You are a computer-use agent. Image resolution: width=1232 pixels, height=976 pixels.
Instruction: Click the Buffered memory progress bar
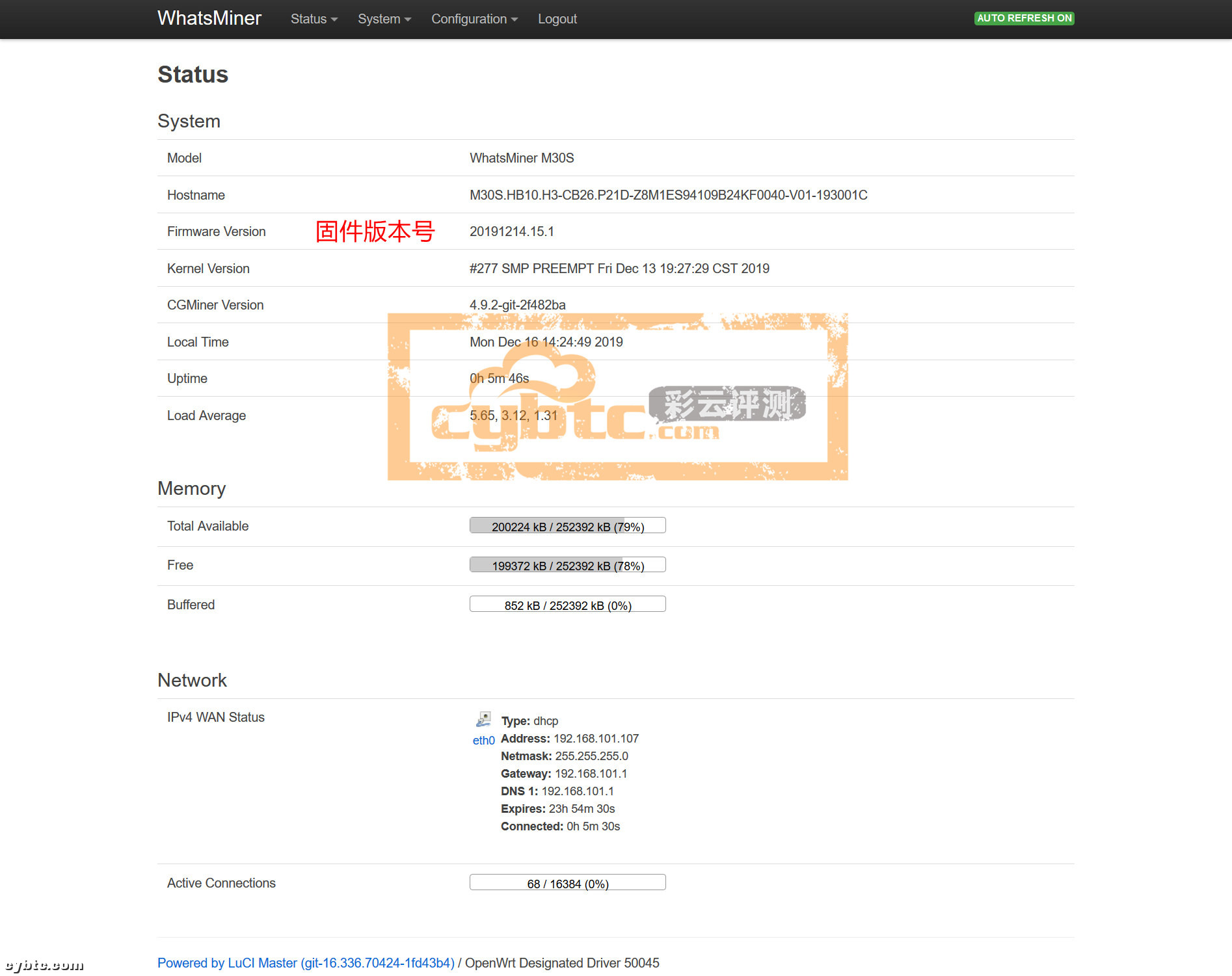(x=567, y=604)
